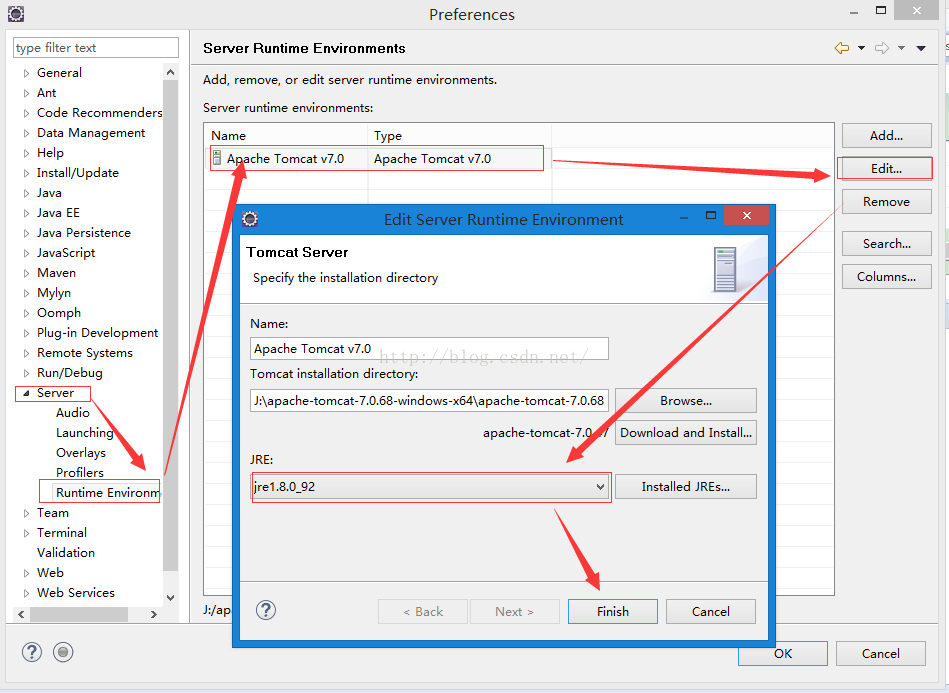Select Java Persistence preference category
949x693 pixels.
click(84, 232)
